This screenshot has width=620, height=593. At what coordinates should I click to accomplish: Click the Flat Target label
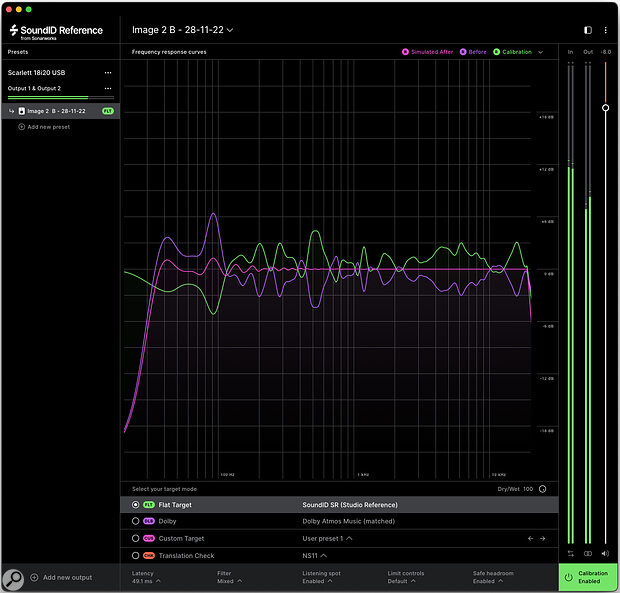point(175,505)
